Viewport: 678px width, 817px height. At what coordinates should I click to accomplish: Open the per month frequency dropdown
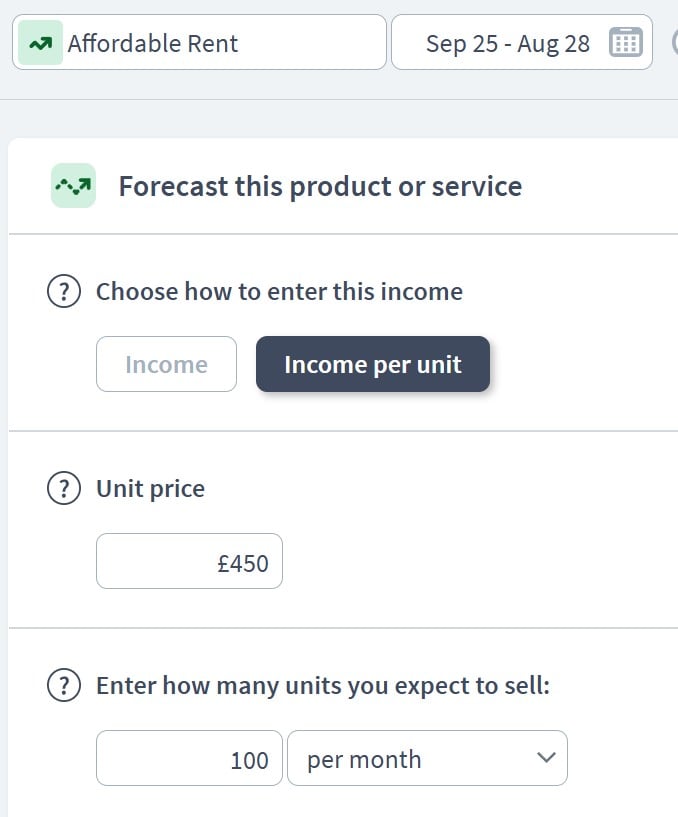click(426, 759)
